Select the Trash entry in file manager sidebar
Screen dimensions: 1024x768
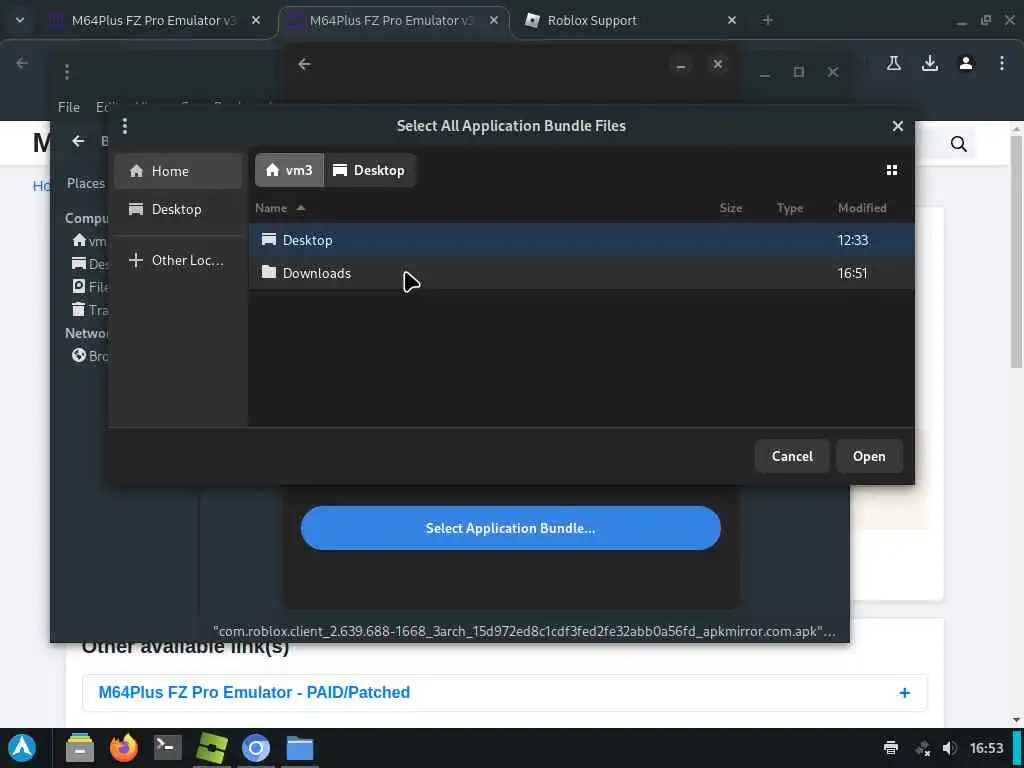click(x=89, y=310)
